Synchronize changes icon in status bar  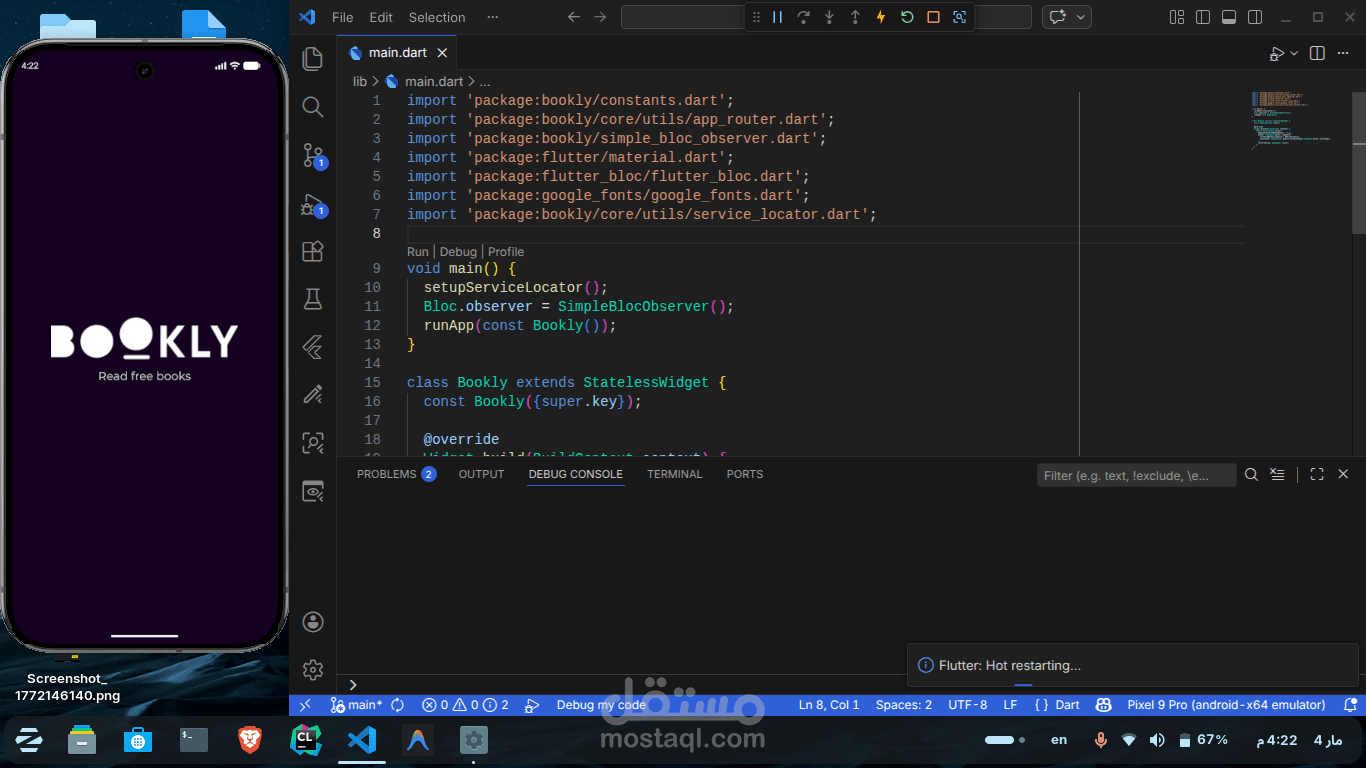(398, 705)
